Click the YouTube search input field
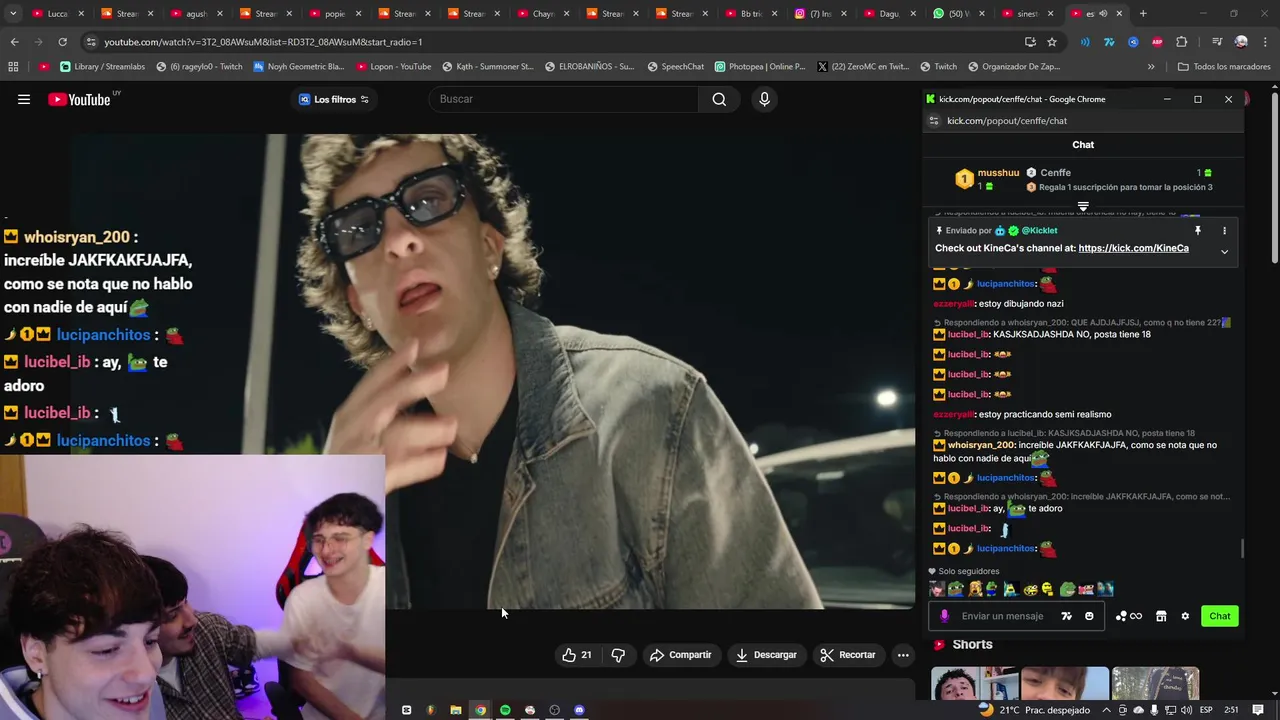This screenshot has width=1280, height=720. click(563, 99)
